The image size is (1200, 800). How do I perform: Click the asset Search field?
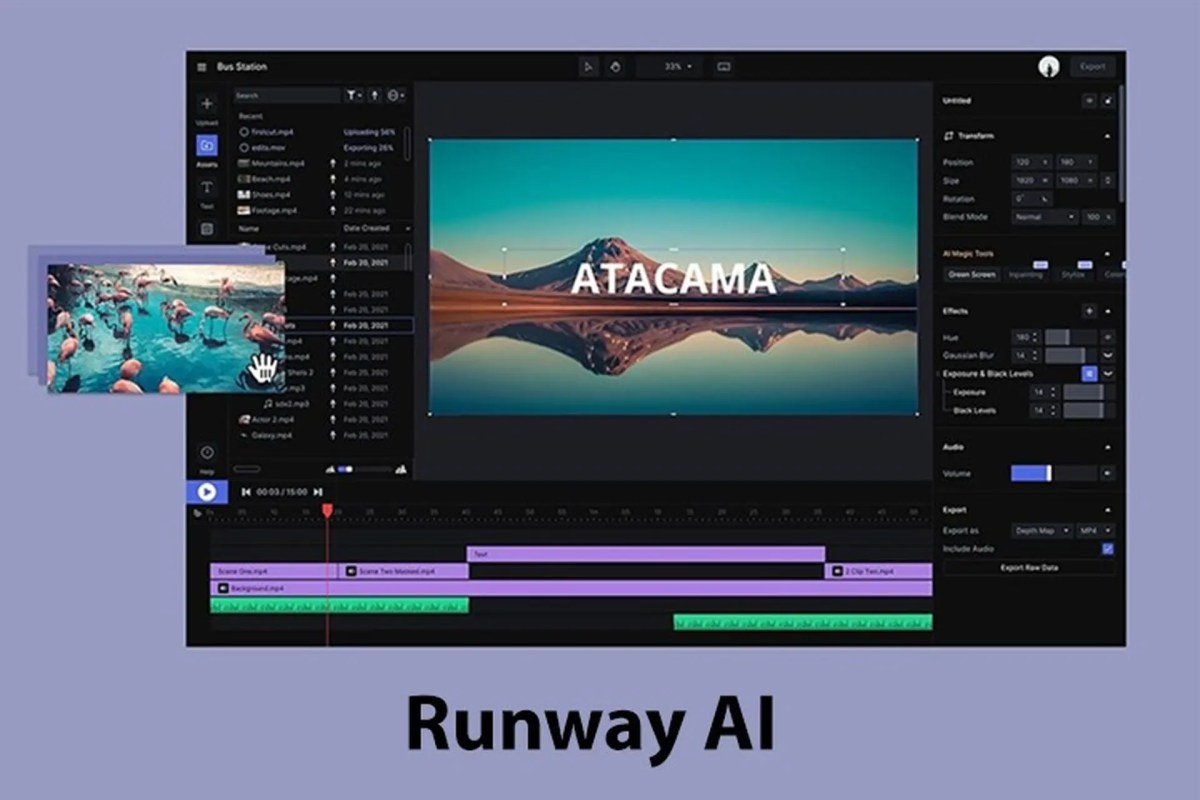click(x=287, y=95)
